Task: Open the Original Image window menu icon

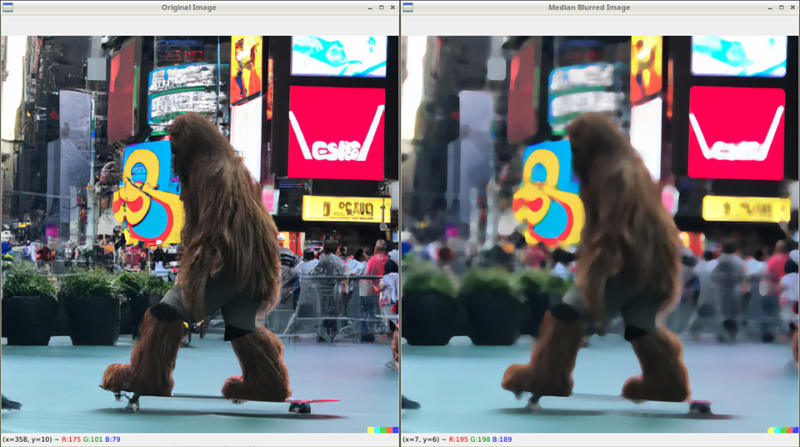Action: 8,8
